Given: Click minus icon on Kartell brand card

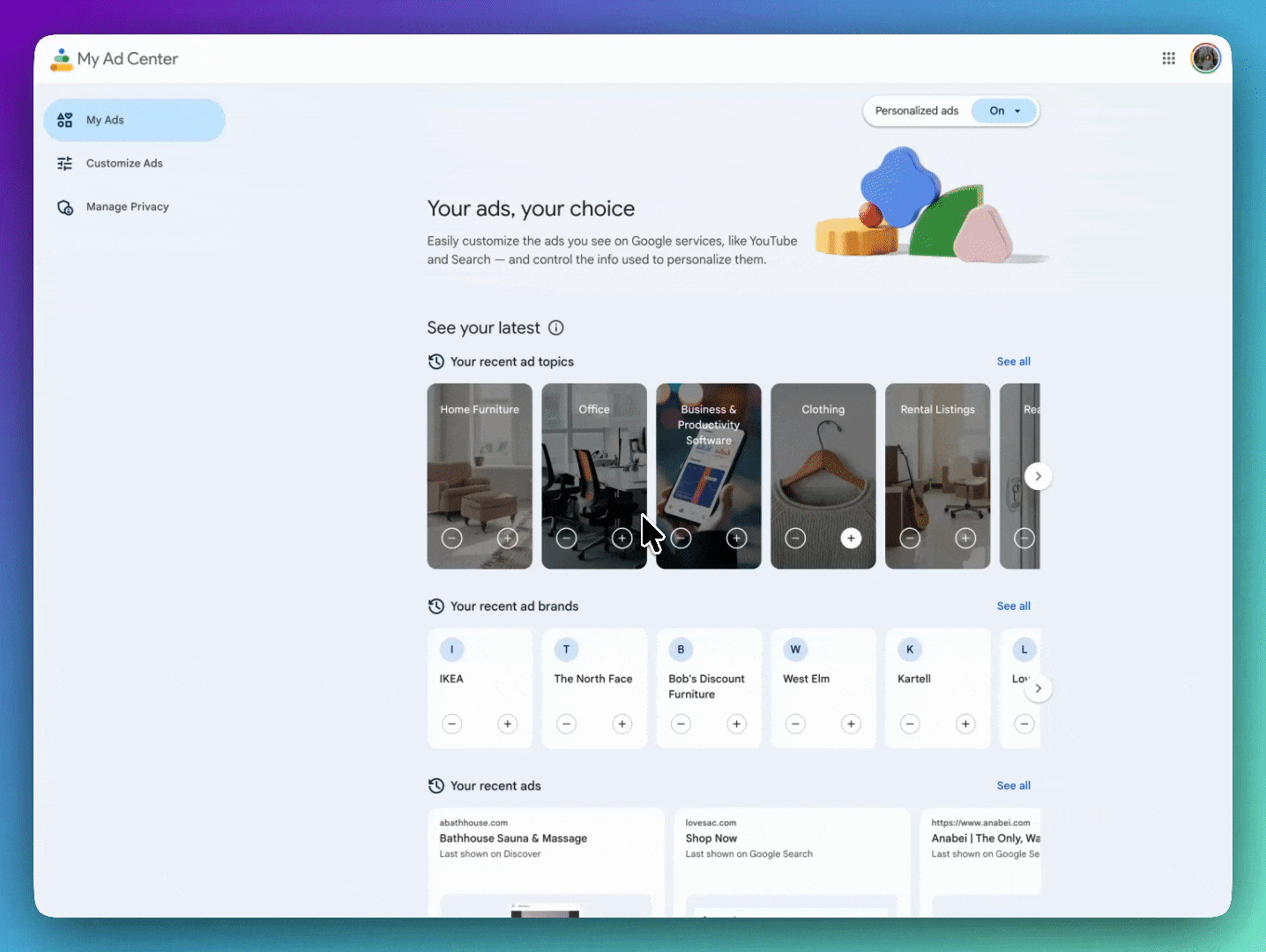Looking at the screenshot, I should point(910,724).
